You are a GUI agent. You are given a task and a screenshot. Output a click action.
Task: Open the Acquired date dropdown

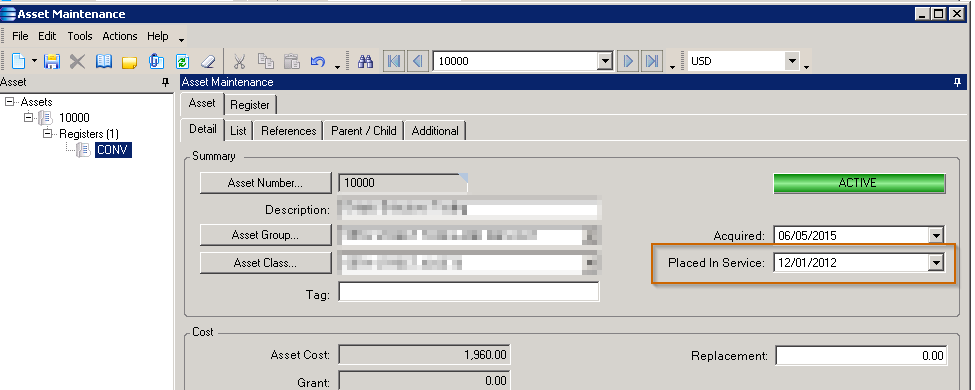936,236
